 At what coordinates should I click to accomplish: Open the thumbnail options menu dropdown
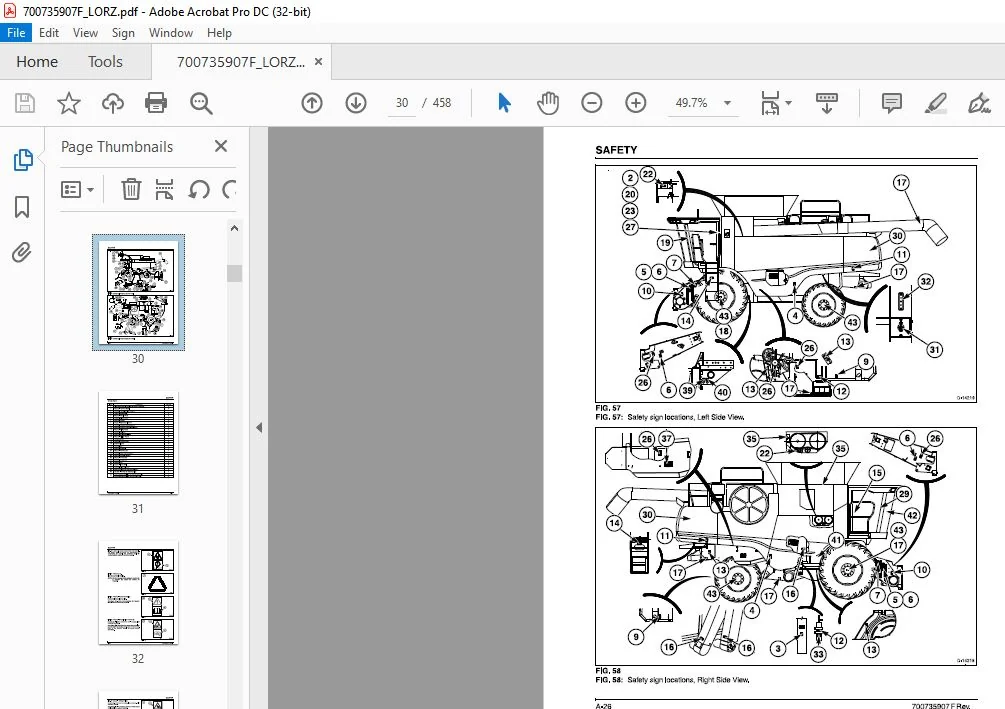tap(78, 190)
